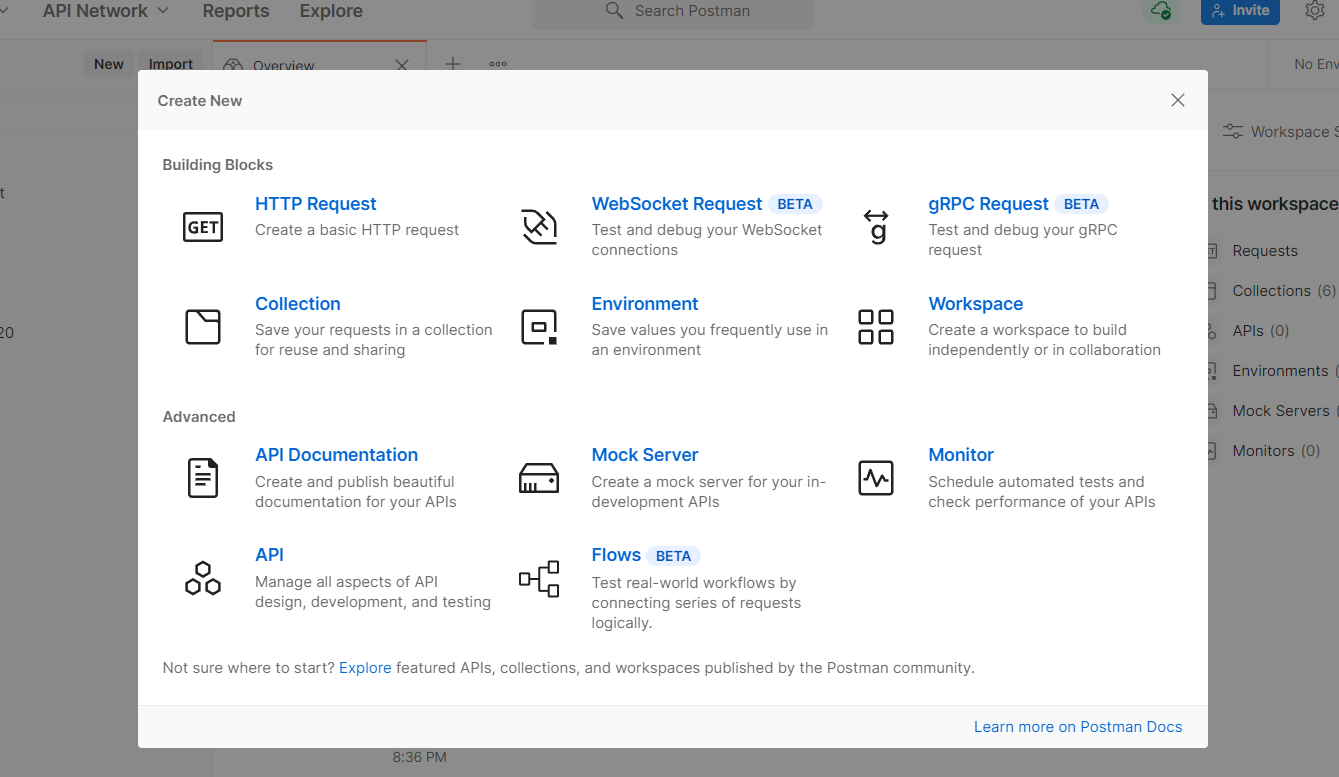The image size is (1339, 777).
Task: Click the gRPC Request icon
Action: 876,227
